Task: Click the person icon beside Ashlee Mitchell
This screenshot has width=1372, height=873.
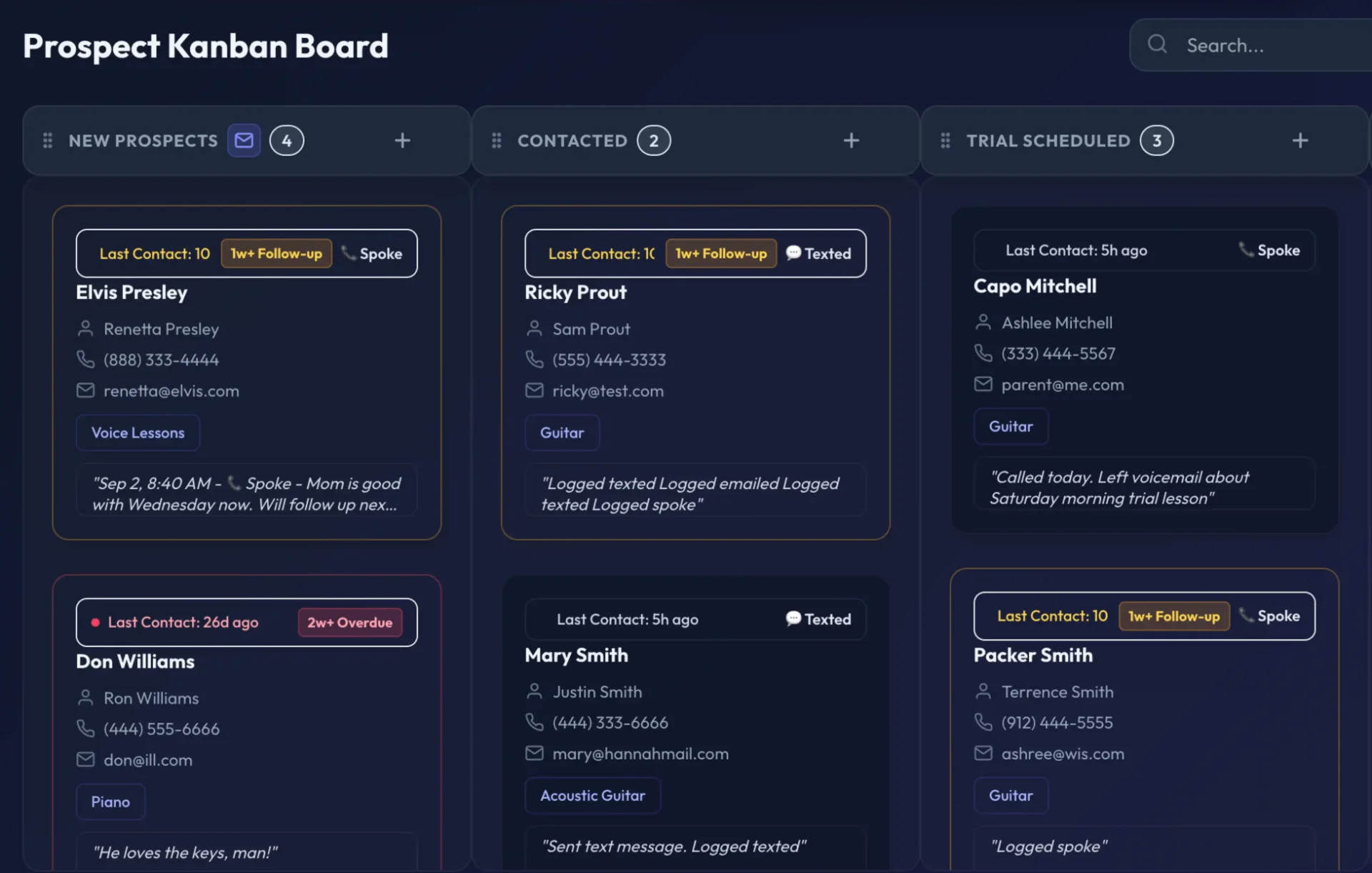Action: click(x=983, y=322)
